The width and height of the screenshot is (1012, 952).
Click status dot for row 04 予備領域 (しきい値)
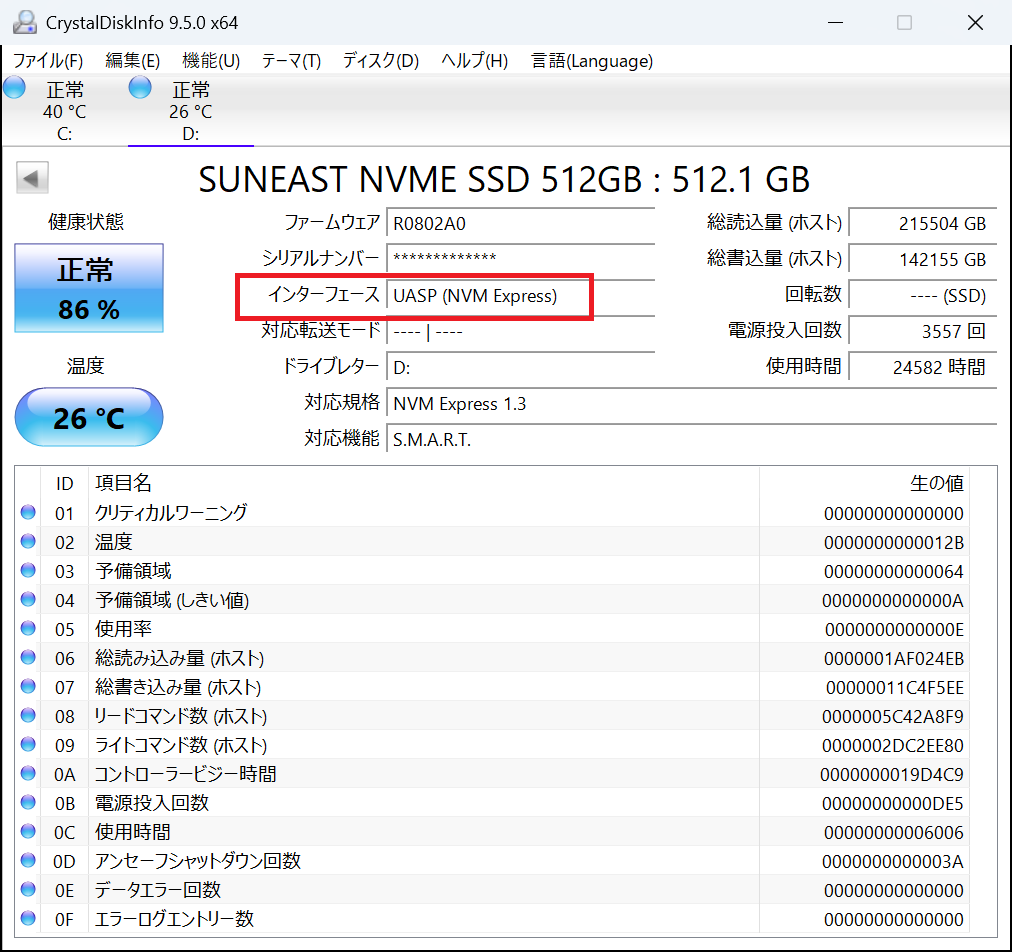tap(28, 600)
